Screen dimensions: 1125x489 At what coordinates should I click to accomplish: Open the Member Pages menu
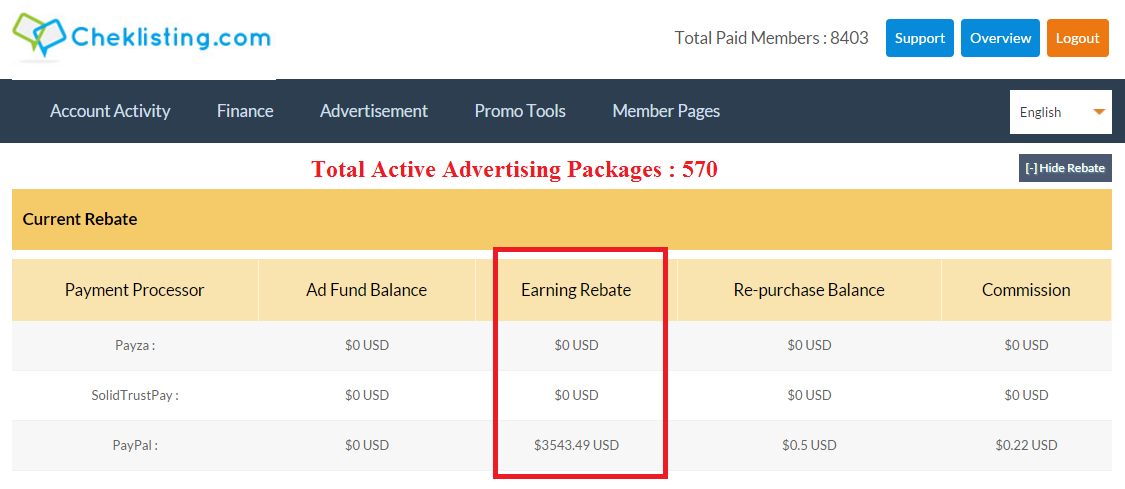666,111
